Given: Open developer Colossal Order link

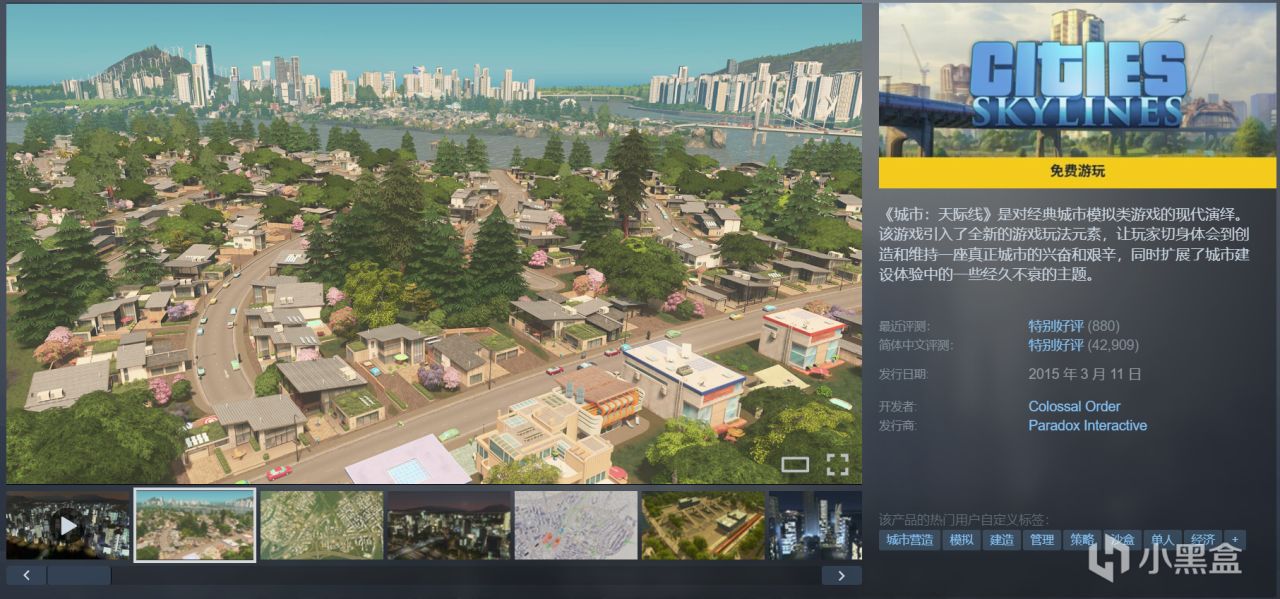Looking at the screenshot, I should click(x=1074, y=406).
